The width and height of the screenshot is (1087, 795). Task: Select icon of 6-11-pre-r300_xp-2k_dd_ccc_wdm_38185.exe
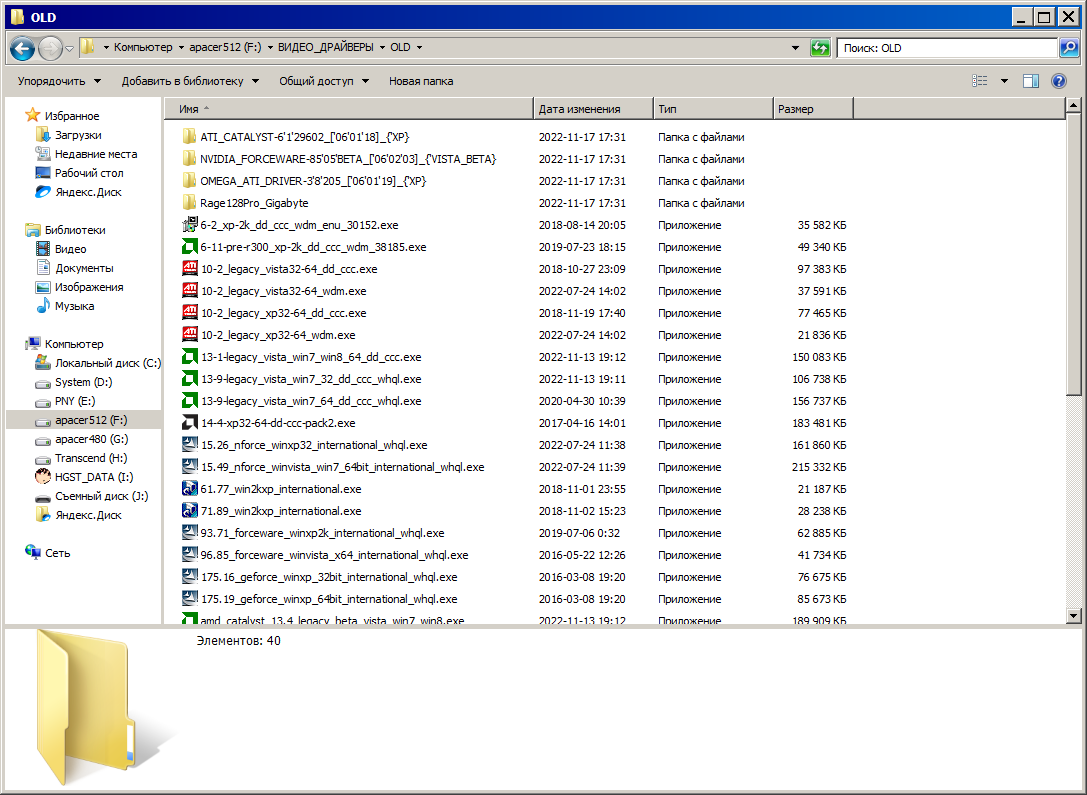pyautogui.click(x=190, y=247)
